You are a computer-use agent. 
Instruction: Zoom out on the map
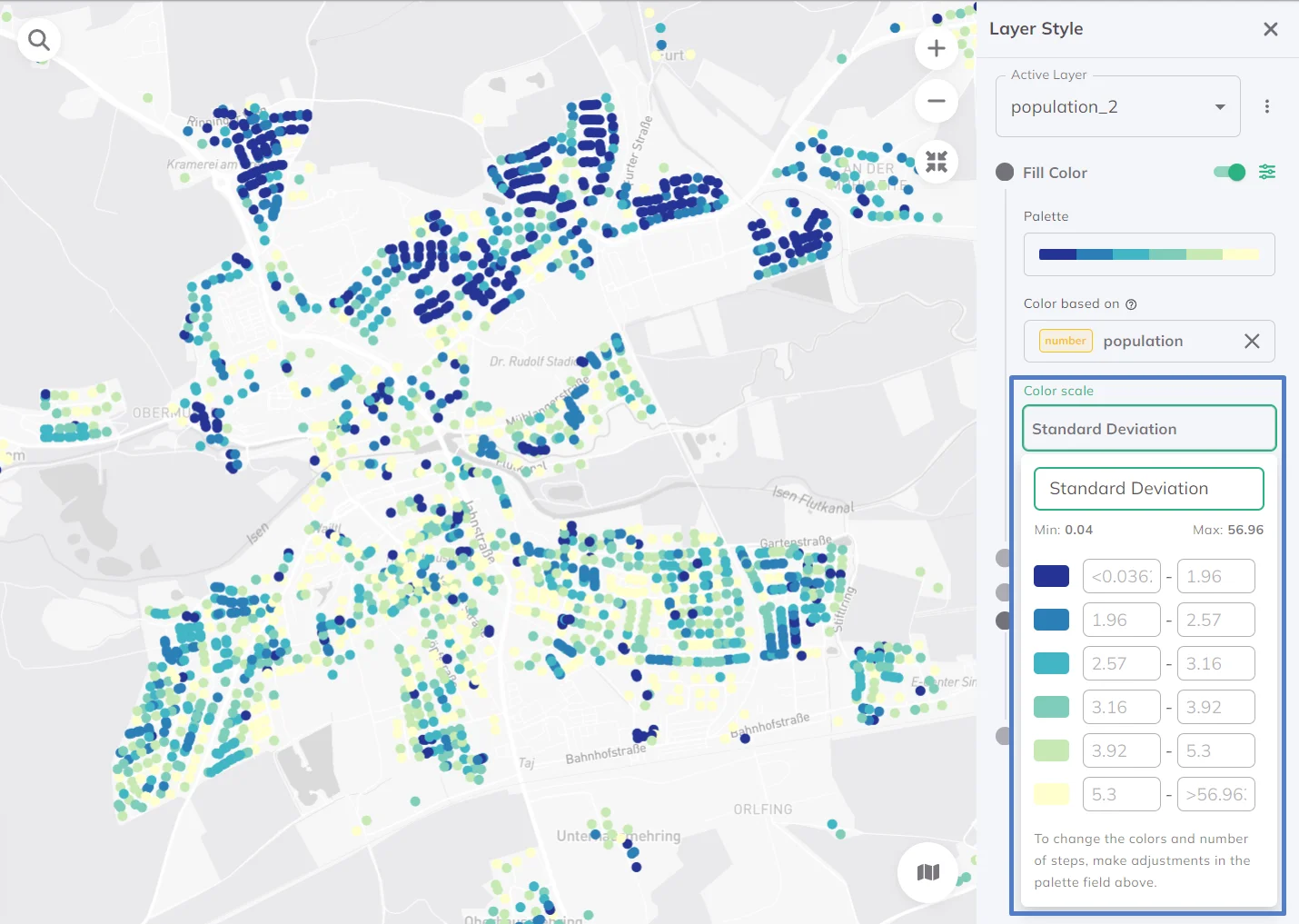click(x=937, y=101)
